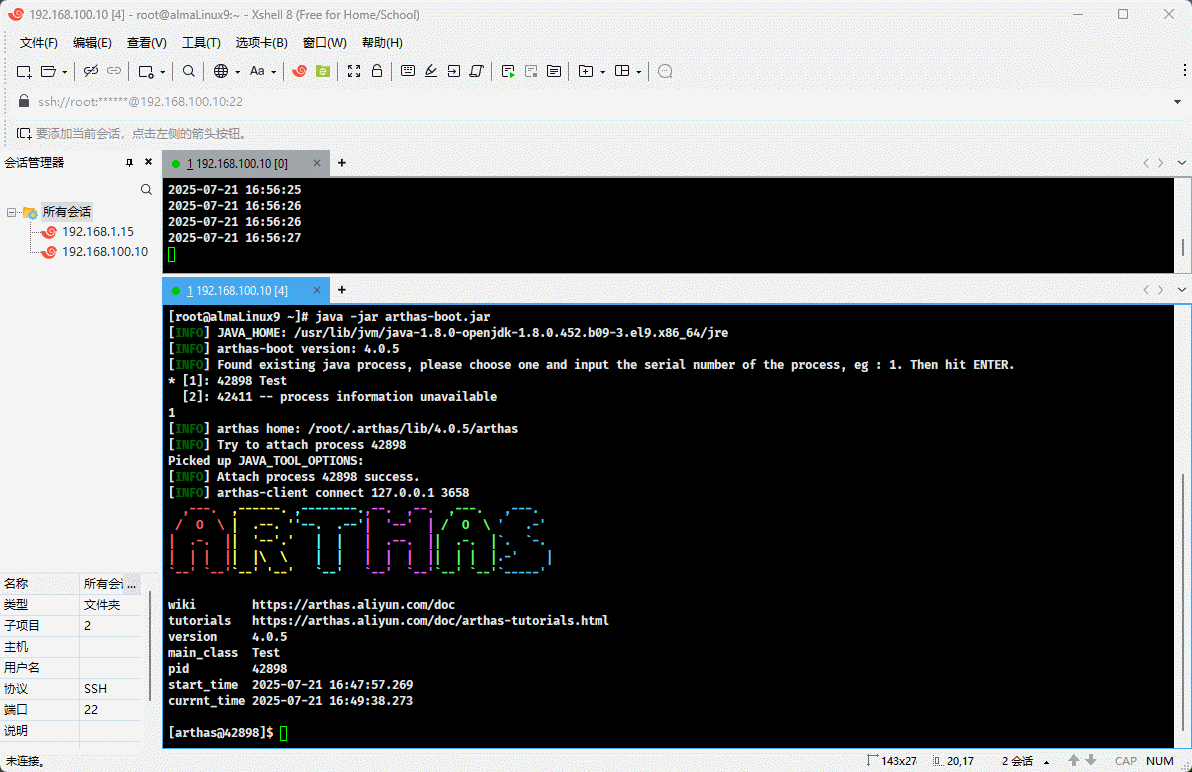Open the 窗口(W) menu

325,43
